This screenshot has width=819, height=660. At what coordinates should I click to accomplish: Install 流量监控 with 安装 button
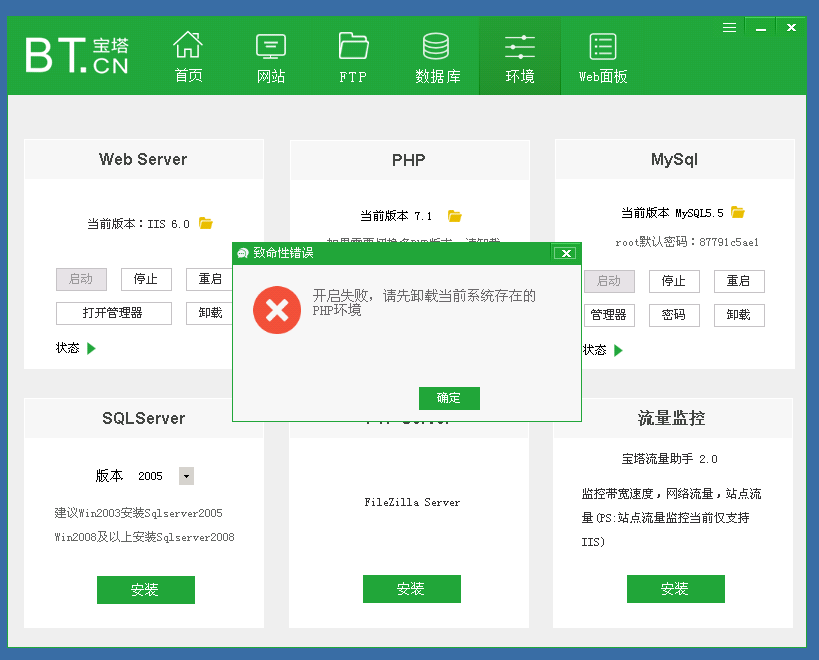click(676, 589)
